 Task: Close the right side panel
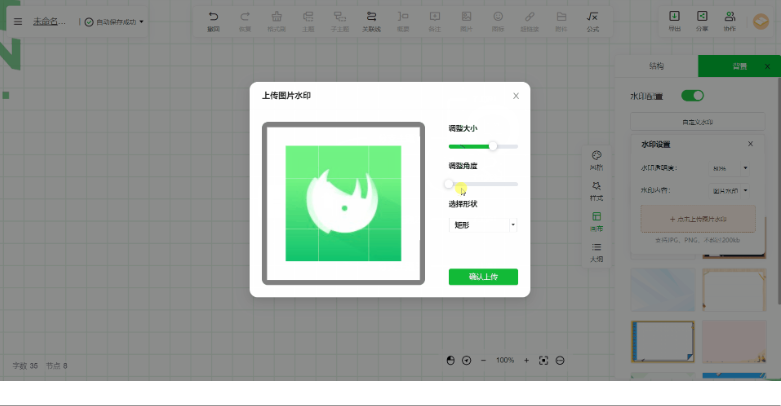[767, 66]
